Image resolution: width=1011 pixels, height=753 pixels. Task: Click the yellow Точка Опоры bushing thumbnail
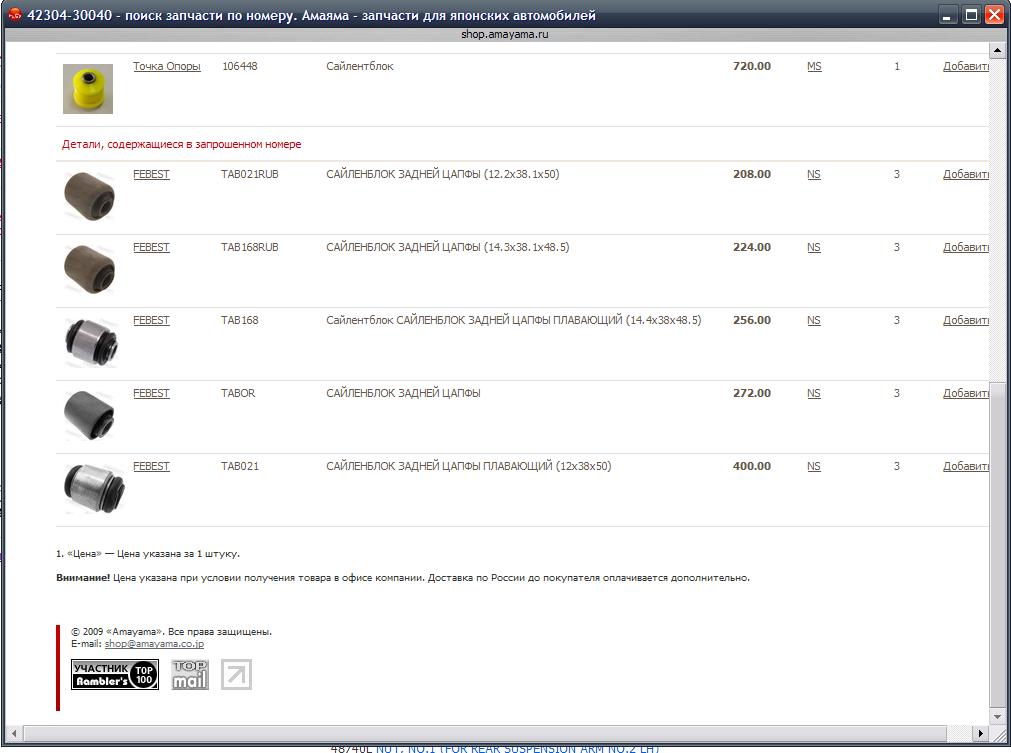(88, 88)
